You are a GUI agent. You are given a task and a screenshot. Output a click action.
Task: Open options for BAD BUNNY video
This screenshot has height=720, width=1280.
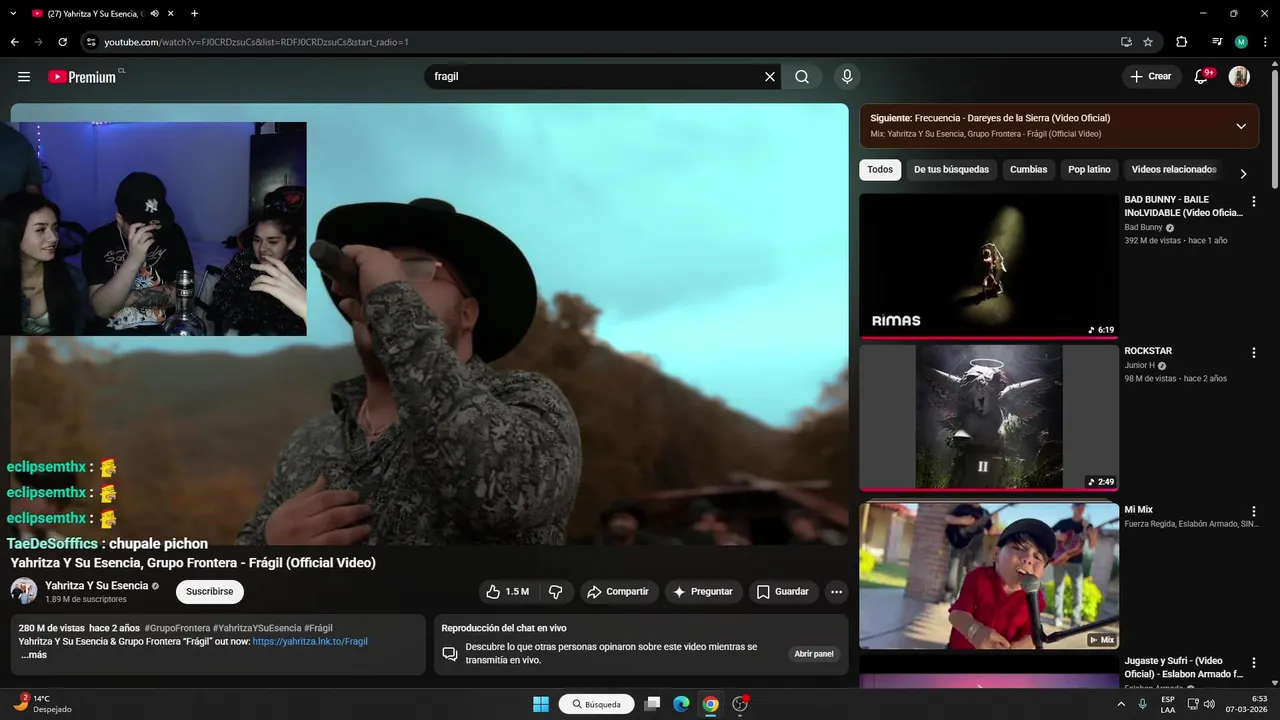point(1254,201)
